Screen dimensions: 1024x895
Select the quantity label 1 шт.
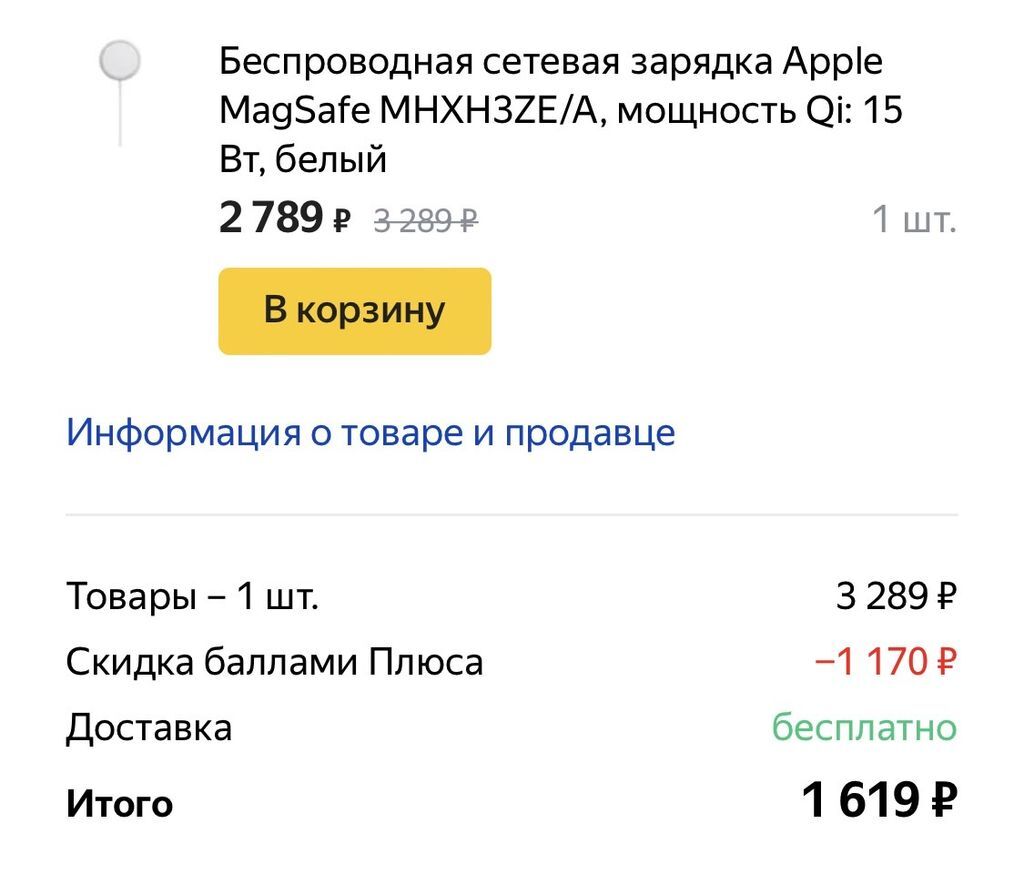[914, 219]
